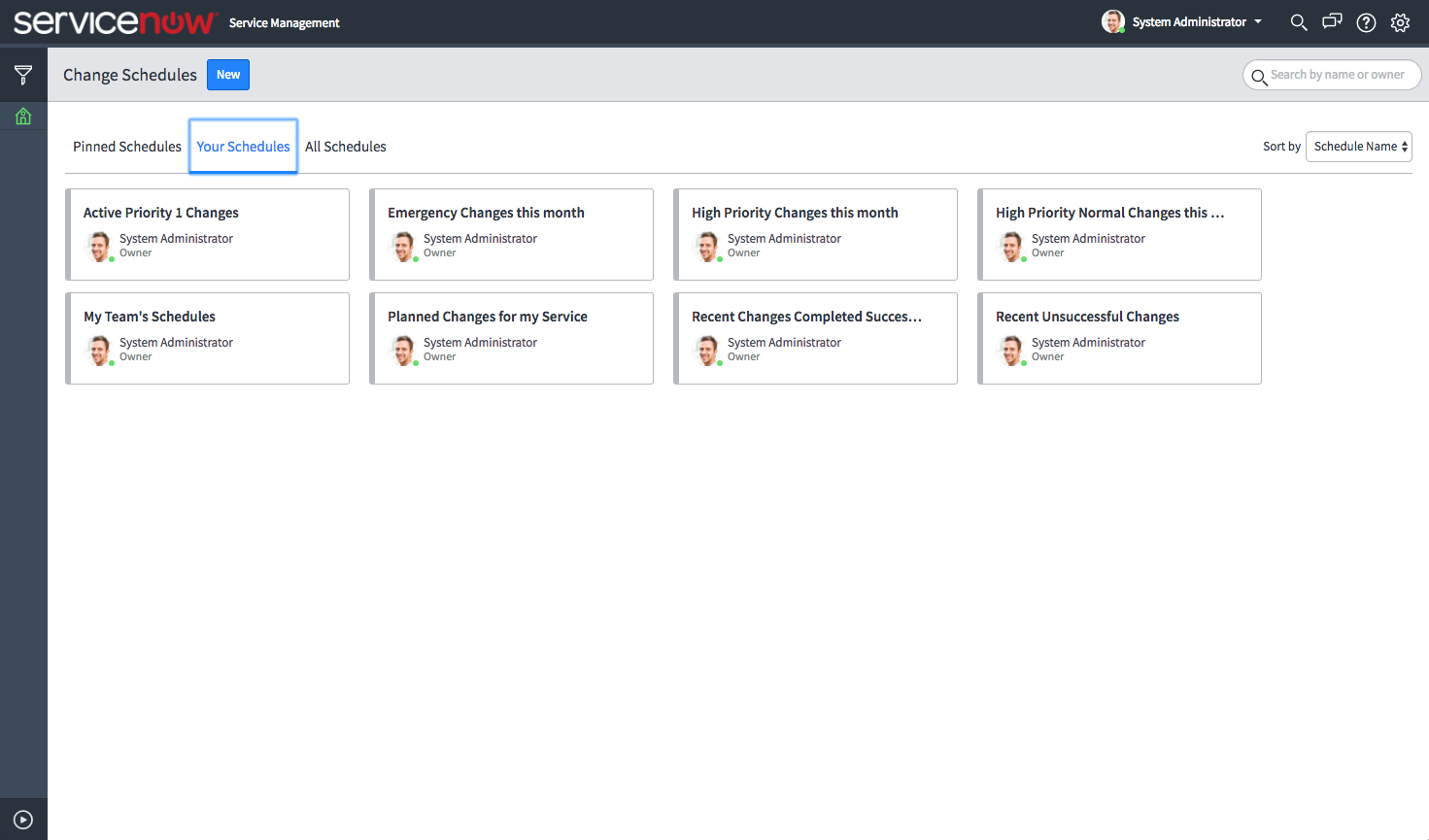Click the Sort by label
The width and height of the screenshot is (1429, 840).
coord(1281,147)
